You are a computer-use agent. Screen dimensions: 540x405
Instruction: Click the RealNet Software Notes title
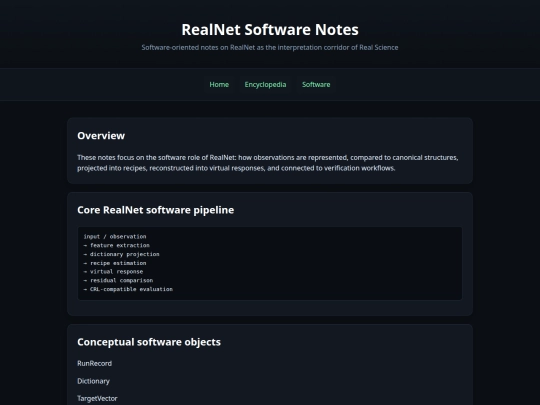tap(270, 30)
